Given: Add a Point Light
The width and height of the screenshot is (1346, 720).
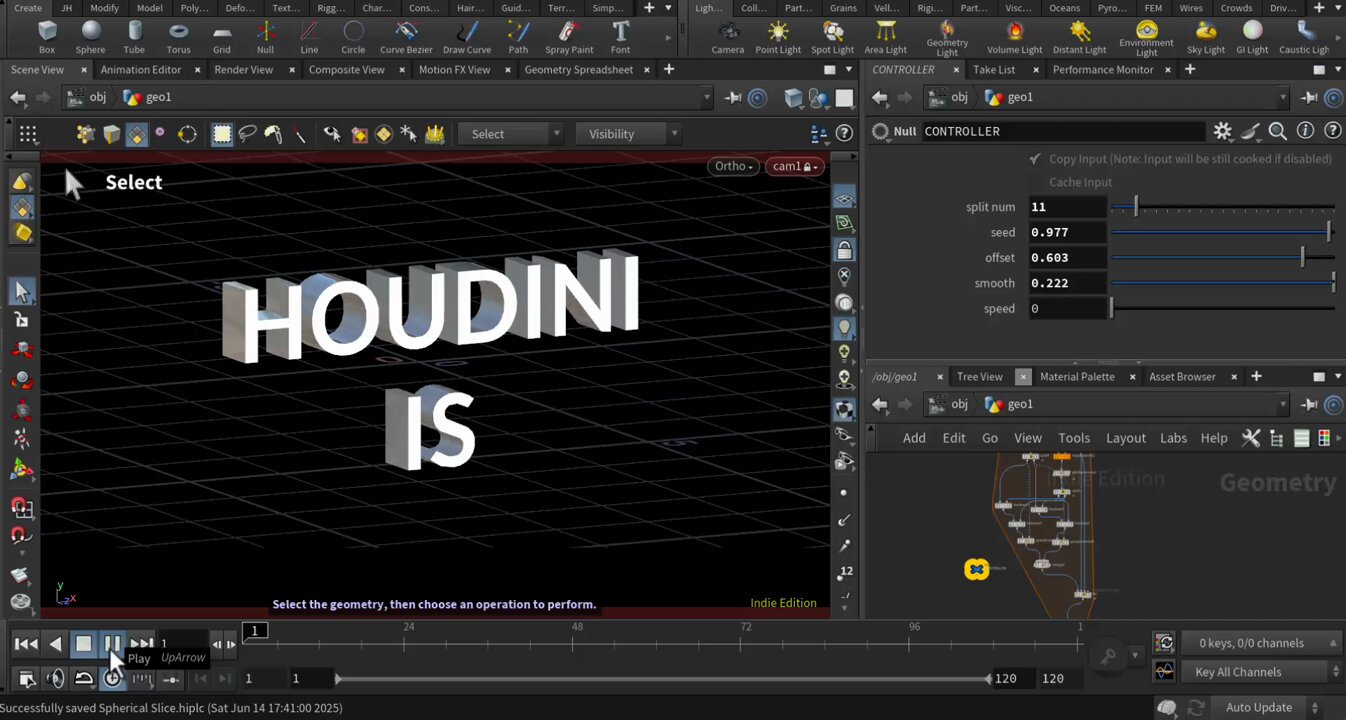Looking at the screenshot, I should (778, 37).
